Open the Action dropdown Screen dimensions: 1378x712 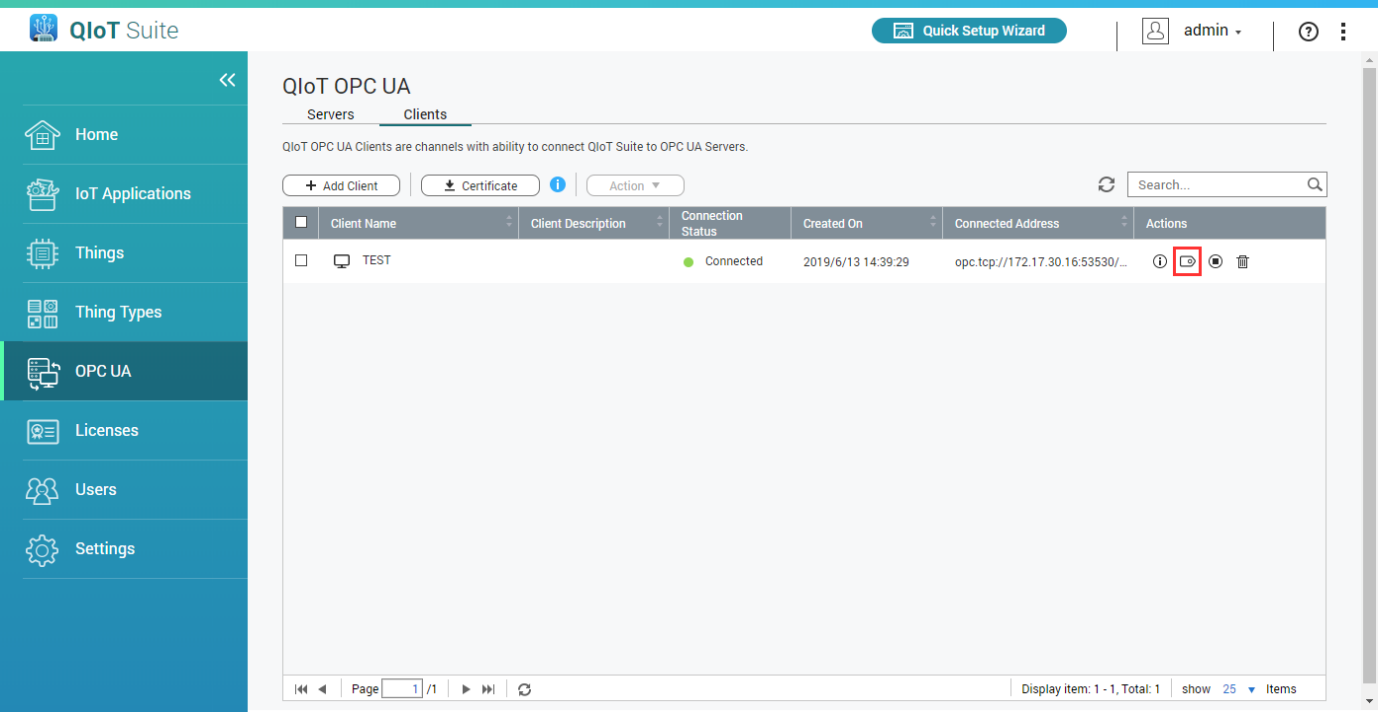click(635, 186)
